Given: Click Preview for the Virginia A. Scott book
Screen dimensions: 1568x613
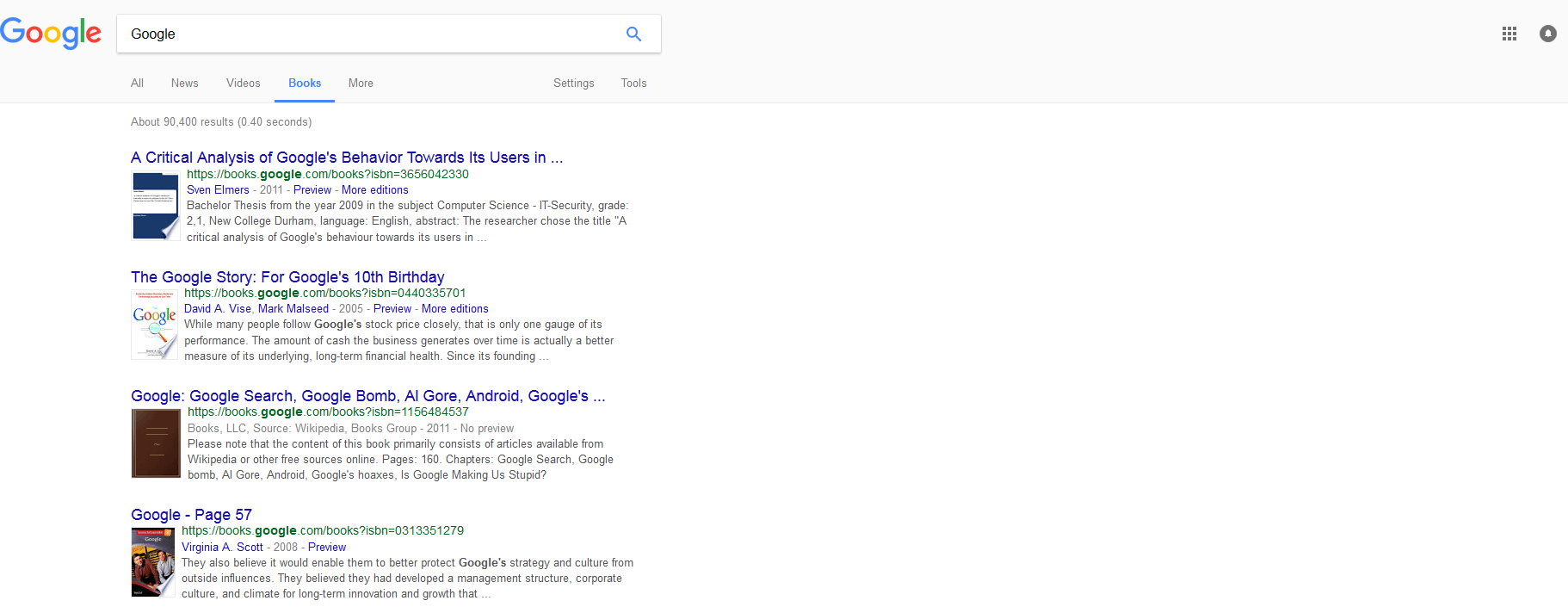Looking at the screenshot, I should coord(327,548).
